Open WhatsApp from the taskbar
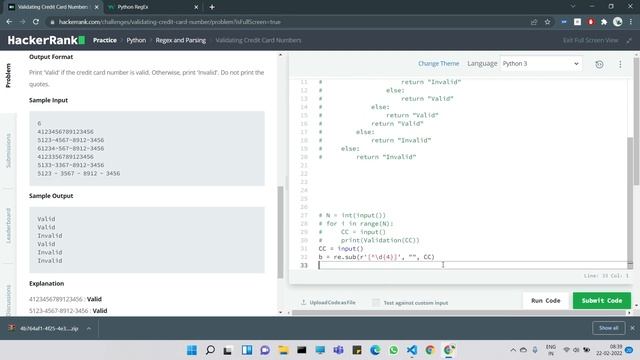Viewport: 640px width, 360px height. [x=393, y=350]
